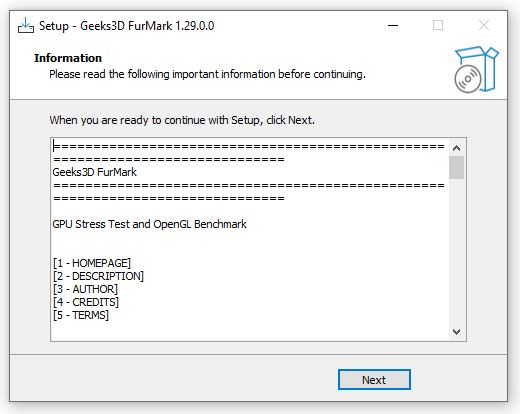This screenshot has width=520, height=414.
Task: Place cursor on the [4 - CREDITS] line
Action: pos(86,302)
